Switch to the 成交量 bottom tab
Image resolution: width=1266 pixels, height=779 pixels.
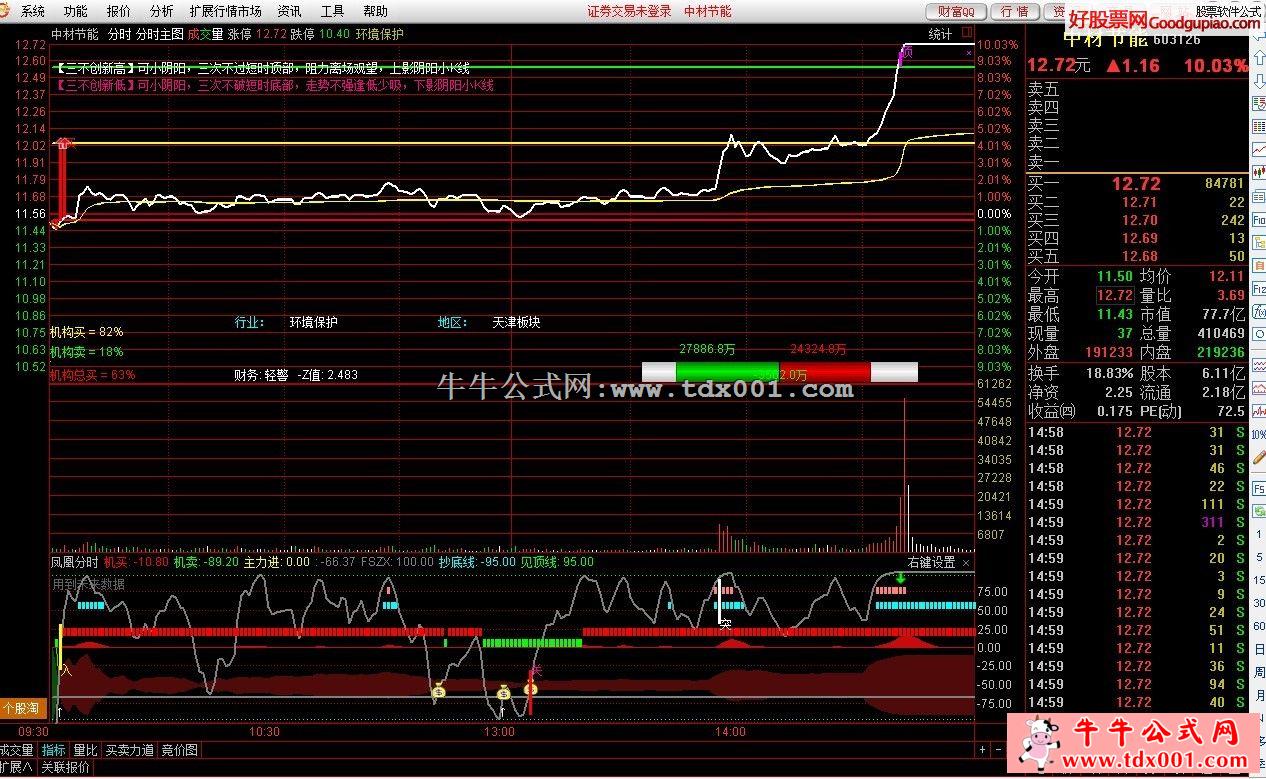pyautogui.click(x=16, y=750)
